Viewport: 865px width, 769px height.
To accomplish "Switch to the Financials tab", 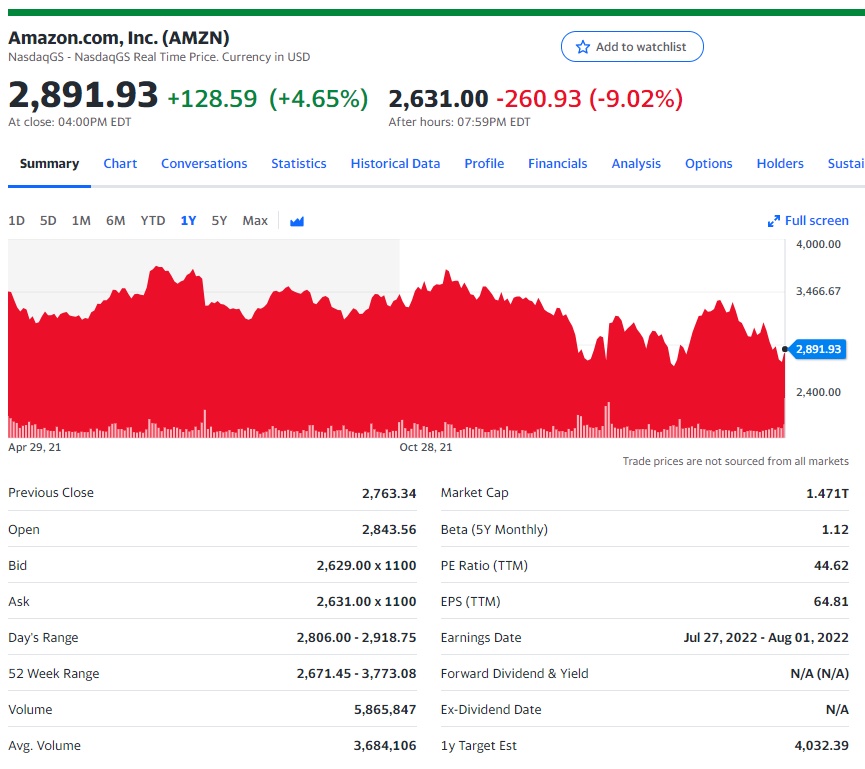I will (x=557, y=164).
